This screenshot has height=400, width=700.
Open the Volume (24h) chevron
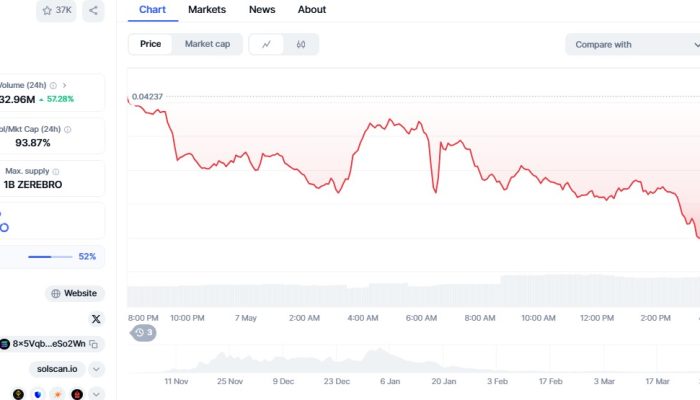tap(65, 86)
